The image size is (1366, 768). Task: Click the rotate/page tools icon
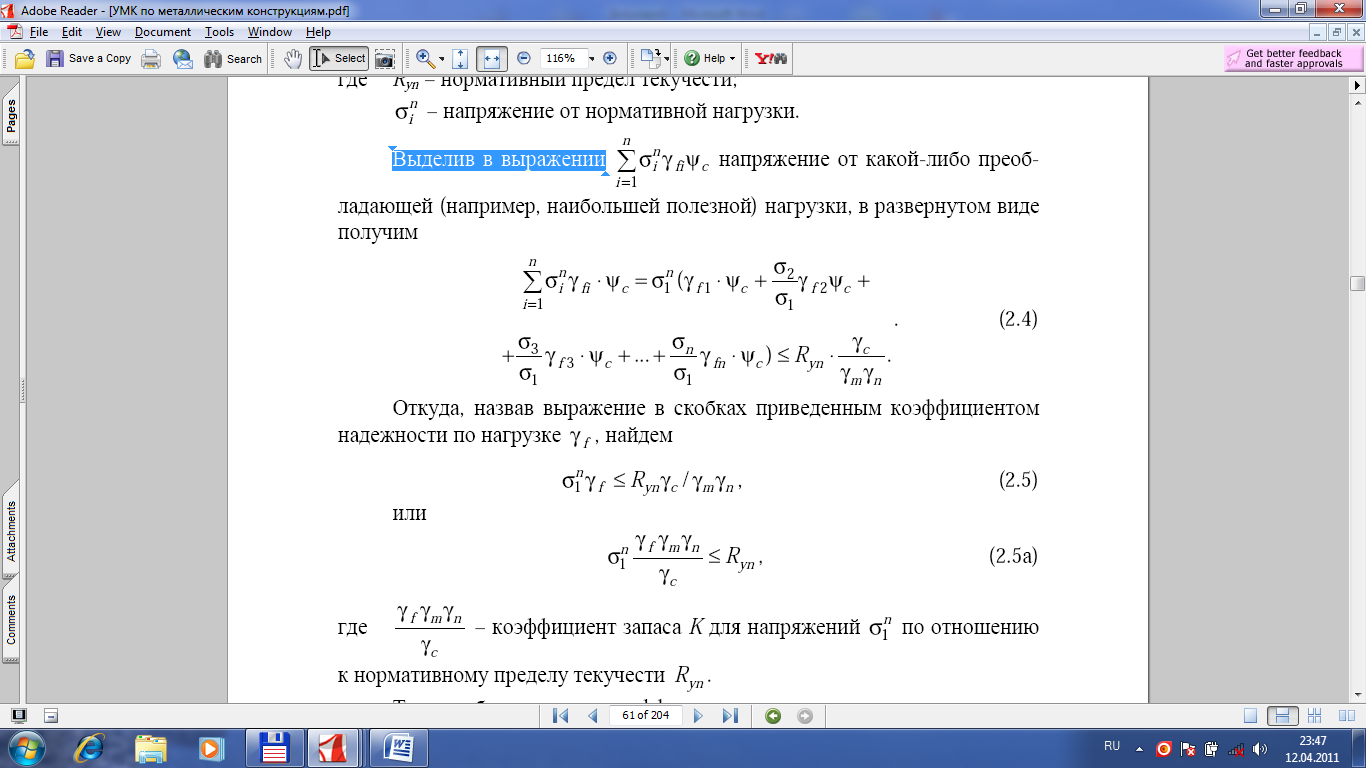pos(650,58)
